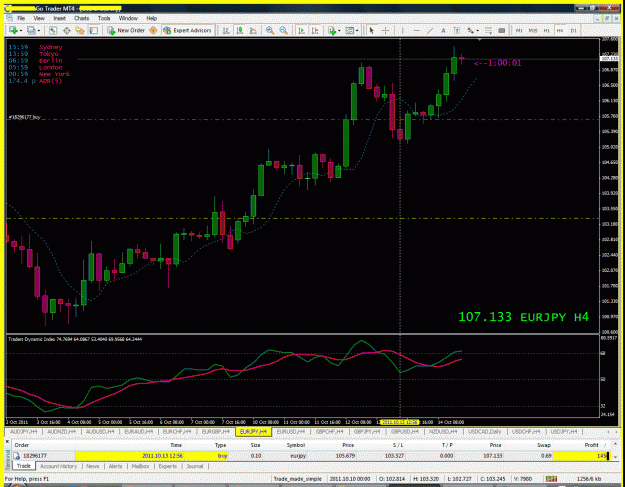The width and height of the screenshot is (625, 487).
Task: Click the Zoom Out magnifier icon
Action: 283,30
